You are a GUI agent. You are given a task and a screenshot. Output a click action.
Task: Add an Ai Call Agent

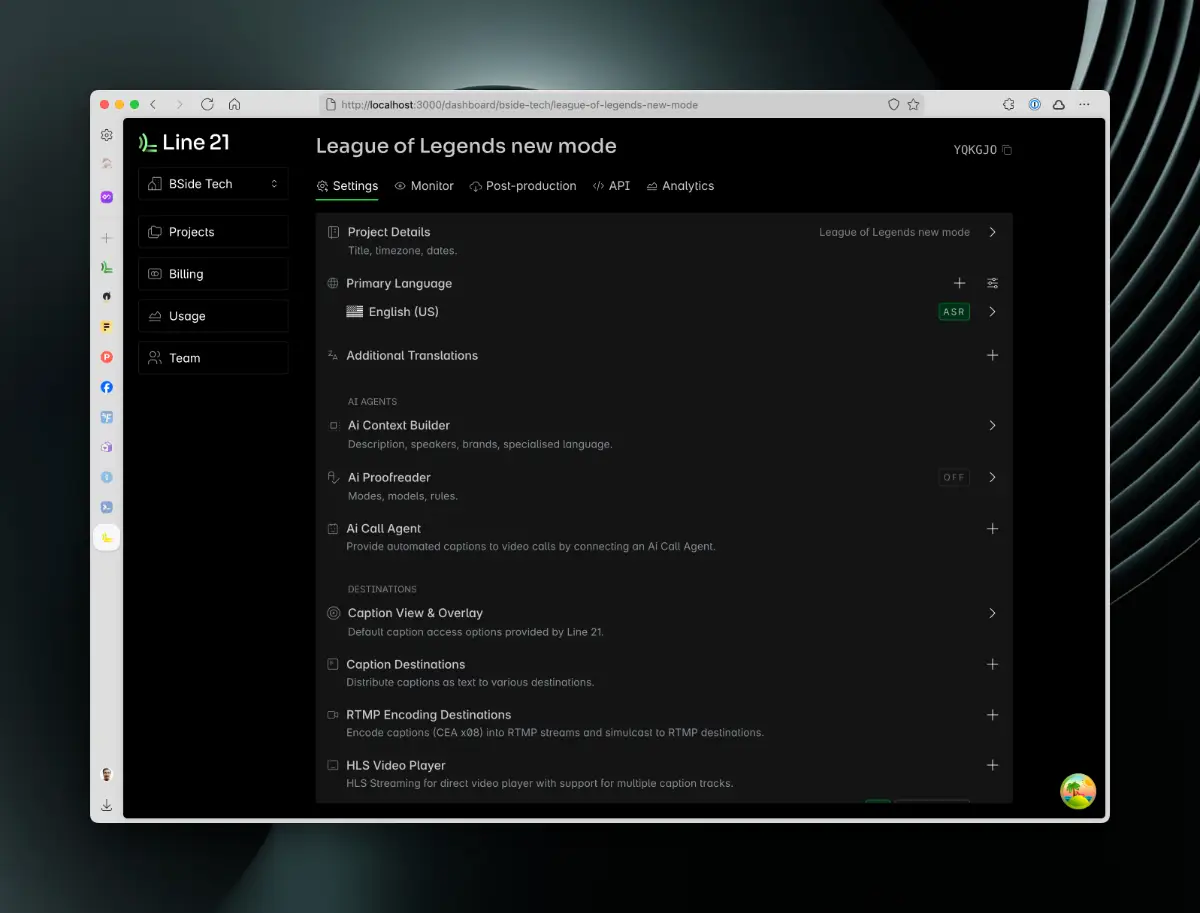992,528
